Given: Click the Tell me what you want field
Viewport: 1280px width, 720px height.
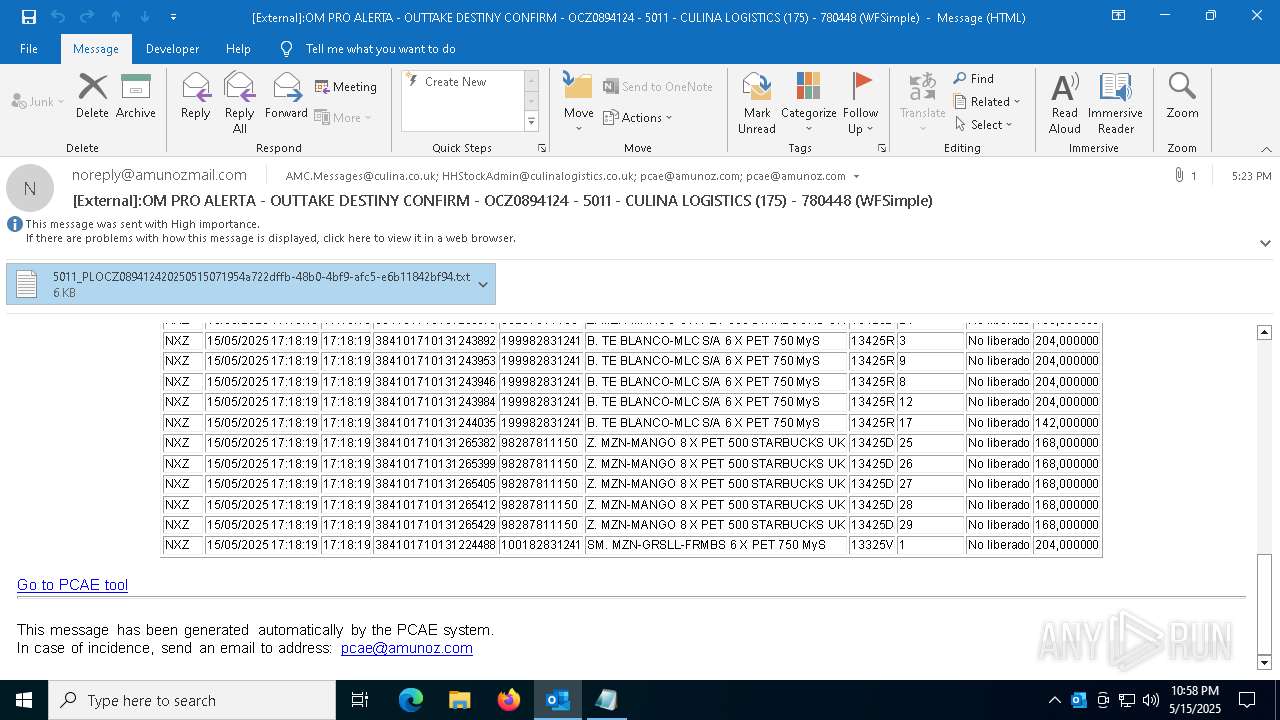Looking at the screenshot, I should click(380, 48).
